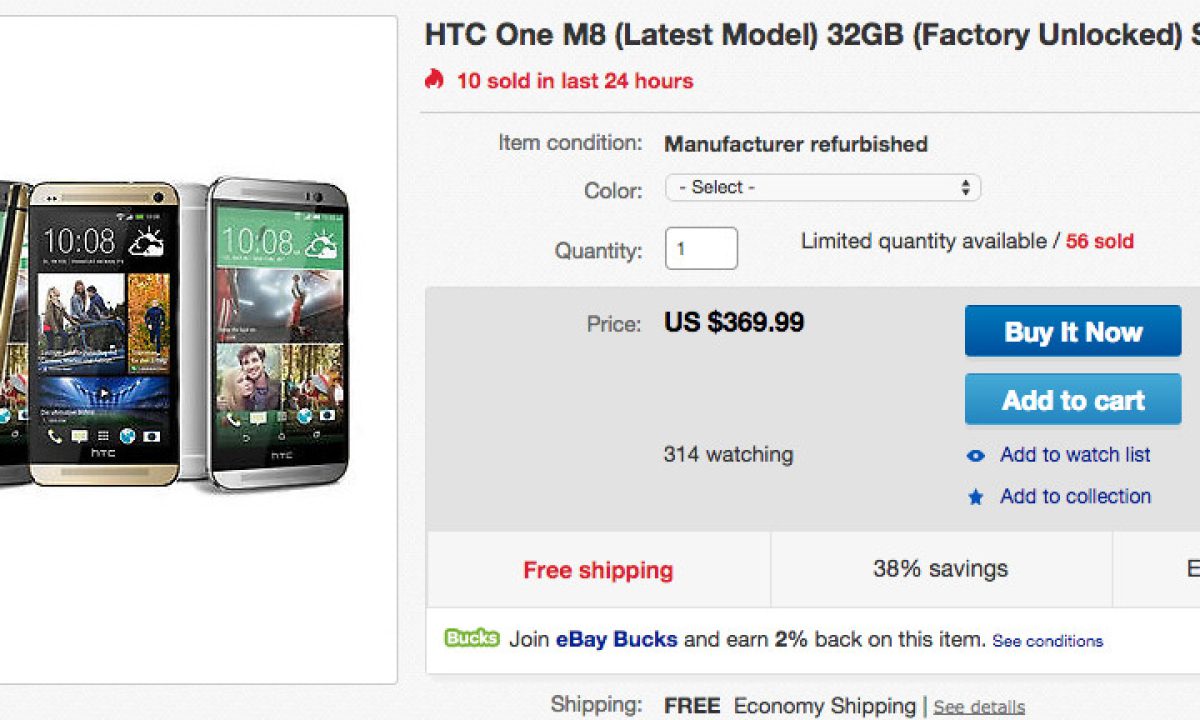
Task: Open shipping See details link
Action: pos(979,707)
